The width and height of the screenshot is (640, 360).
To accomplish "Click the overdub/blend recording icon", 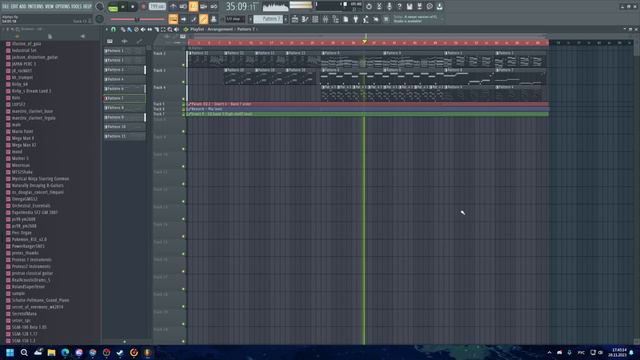I will (203, 7).
